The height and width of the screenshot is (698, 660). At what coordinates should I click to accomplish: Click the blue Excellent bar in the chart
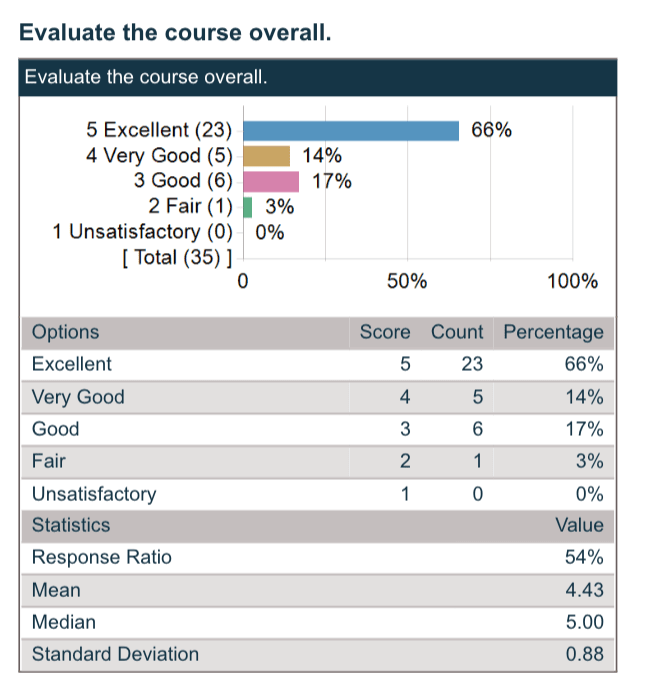351,130
